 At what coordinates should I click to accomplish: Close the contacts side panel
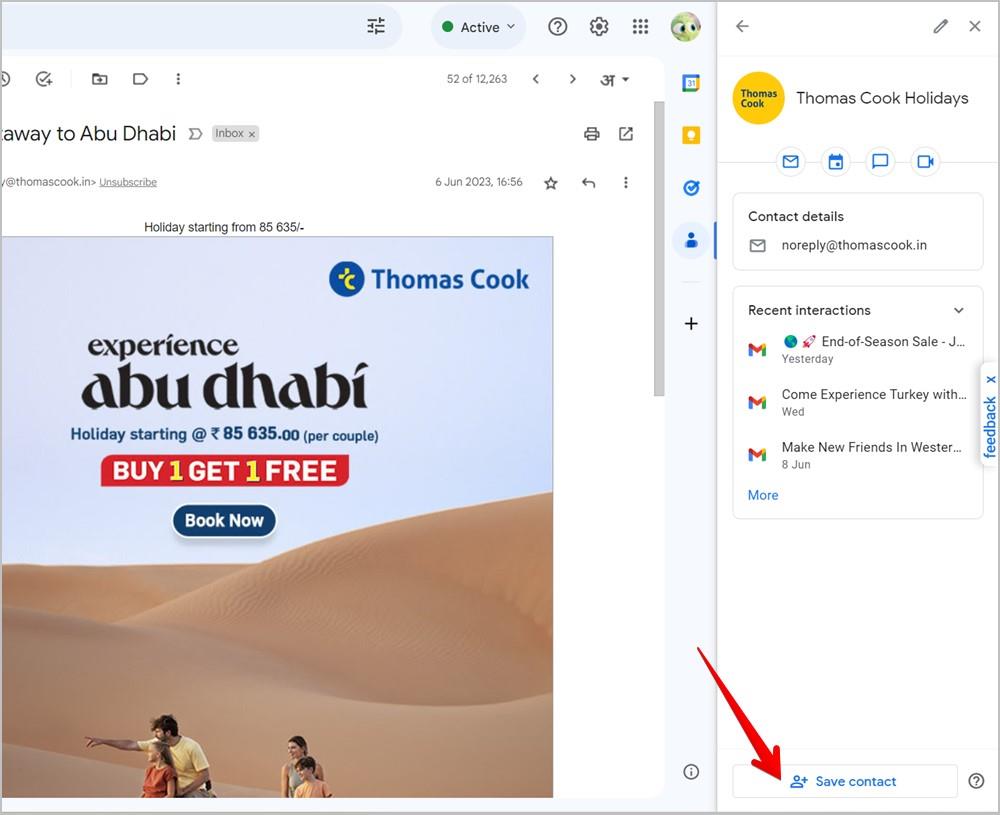(974, 26)
